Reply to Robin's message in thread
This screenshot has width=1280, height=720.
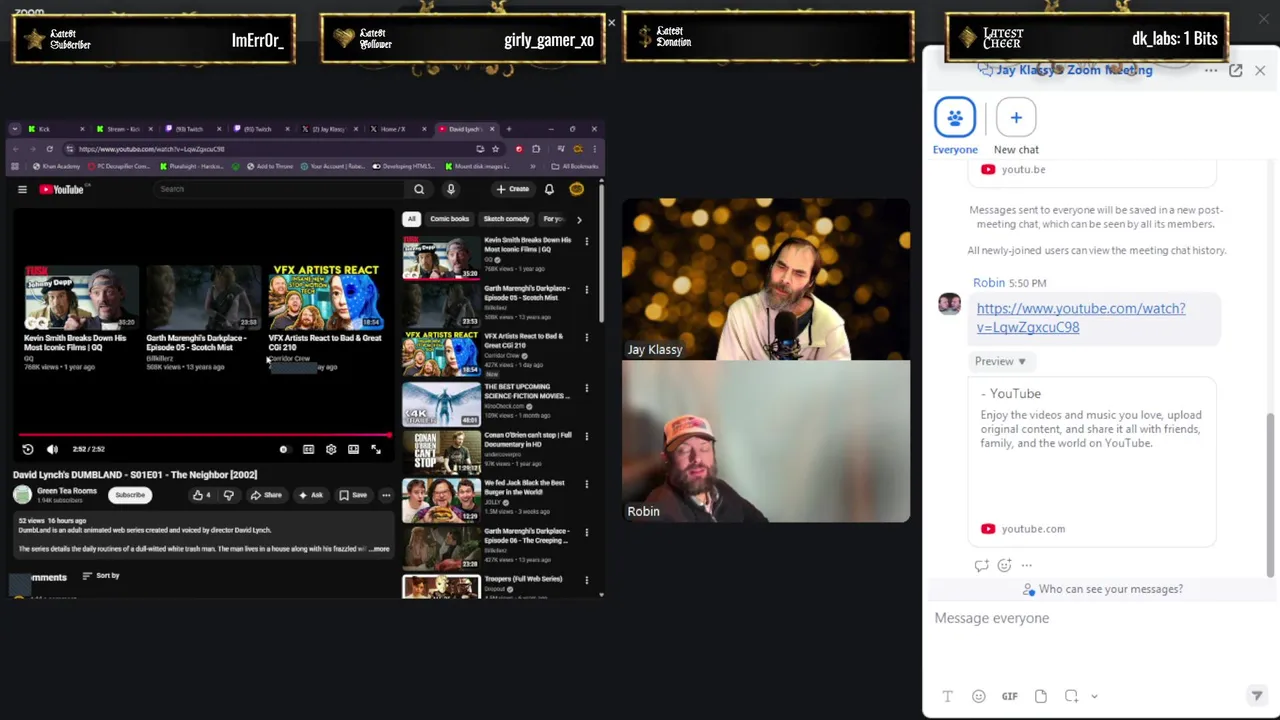coord(982,565)
